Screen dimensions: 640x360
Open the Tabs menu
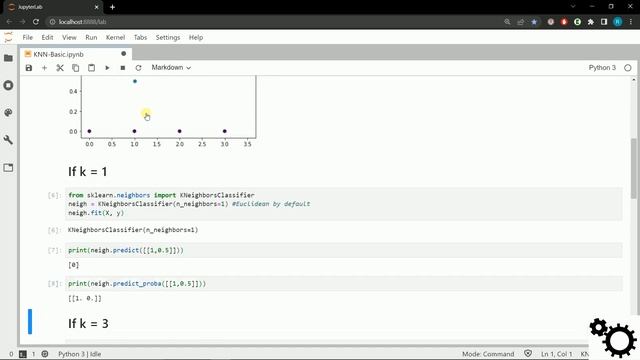[140, 37]
